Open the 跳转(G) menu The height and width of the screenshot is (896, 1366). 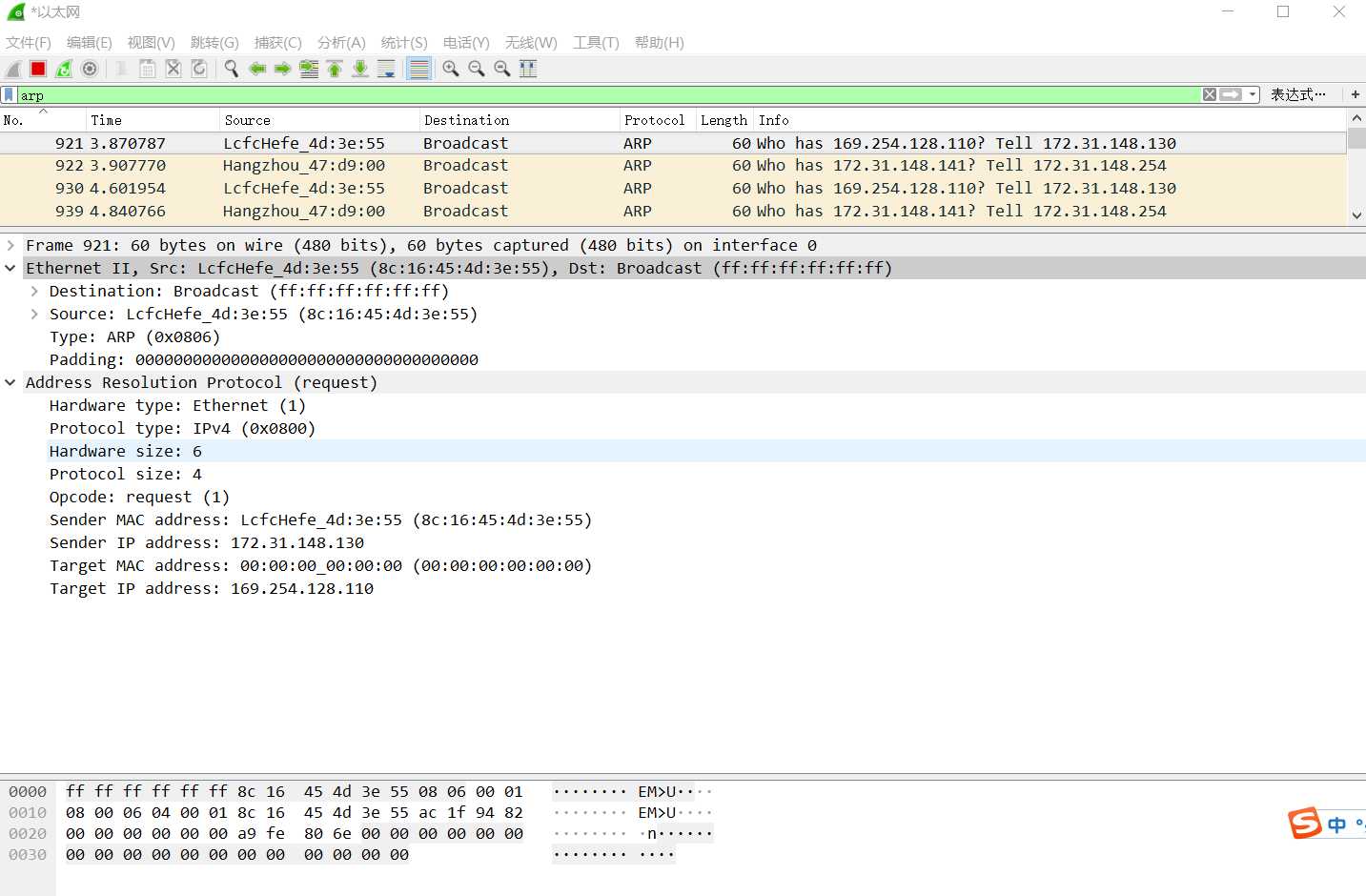coord(214,42)
